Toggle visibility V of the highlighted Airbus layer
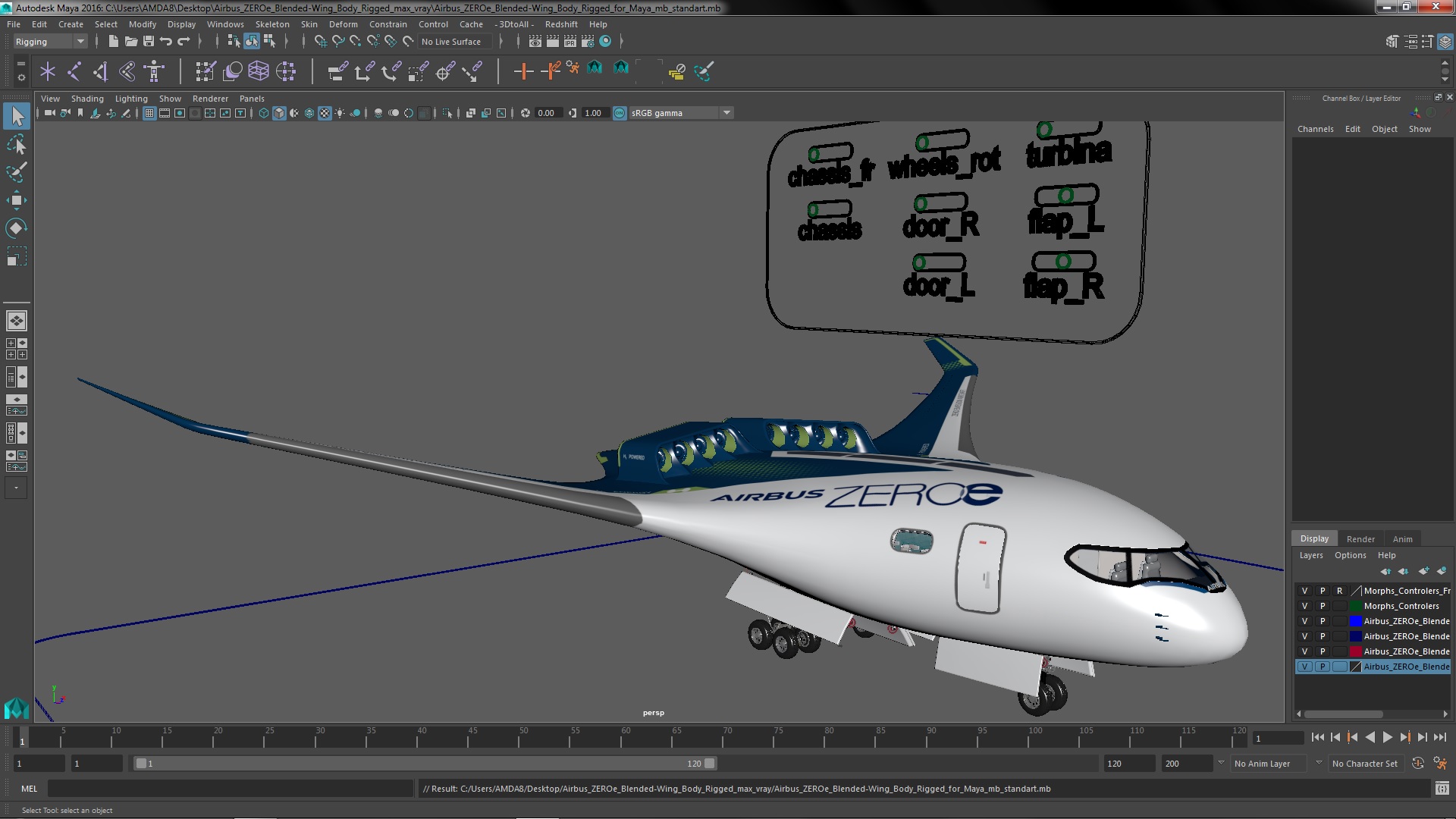 click(x=1304, y=667)
